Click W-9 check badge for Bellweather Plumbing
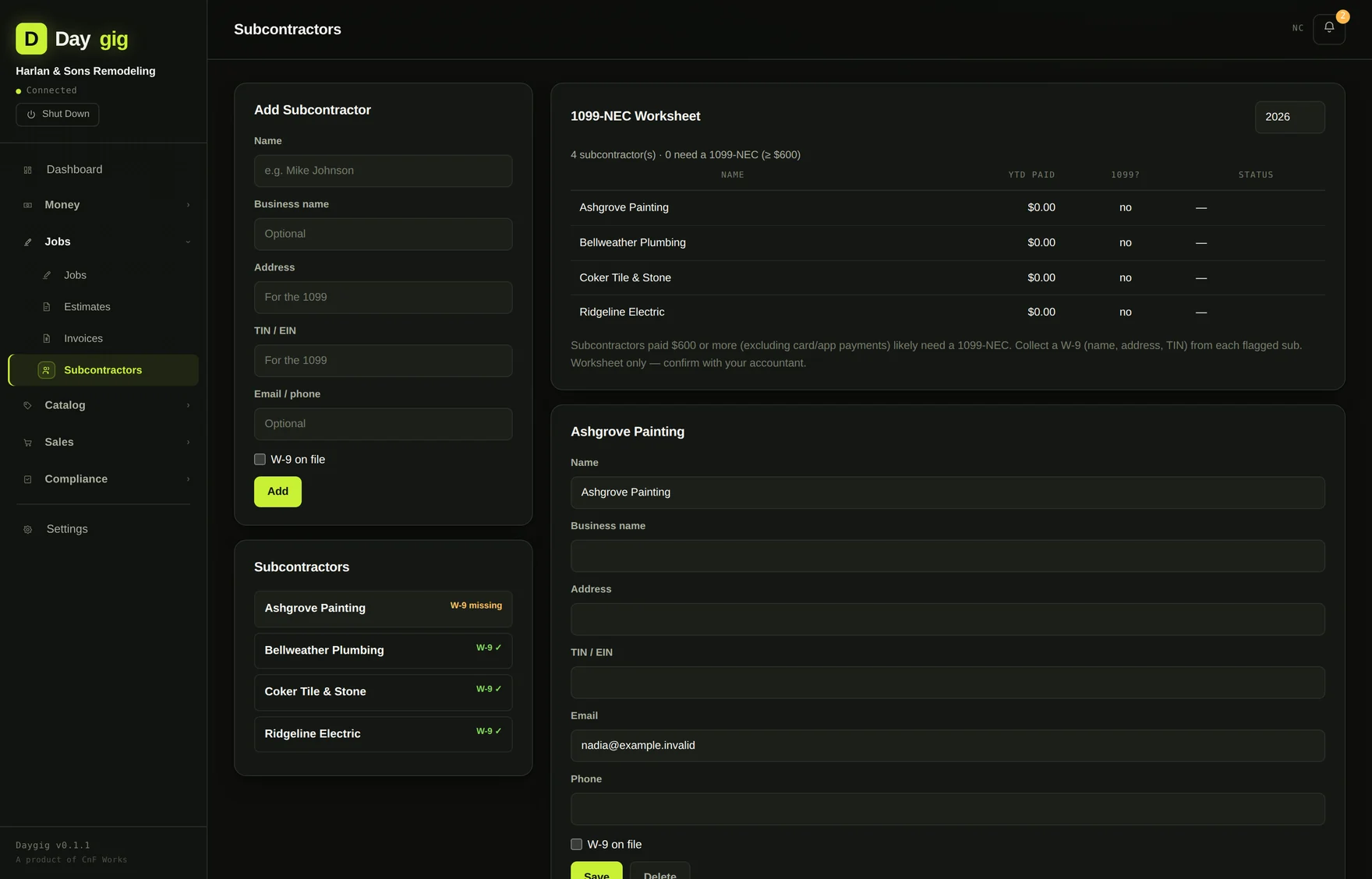1372x879 pixels. [489, 648]
